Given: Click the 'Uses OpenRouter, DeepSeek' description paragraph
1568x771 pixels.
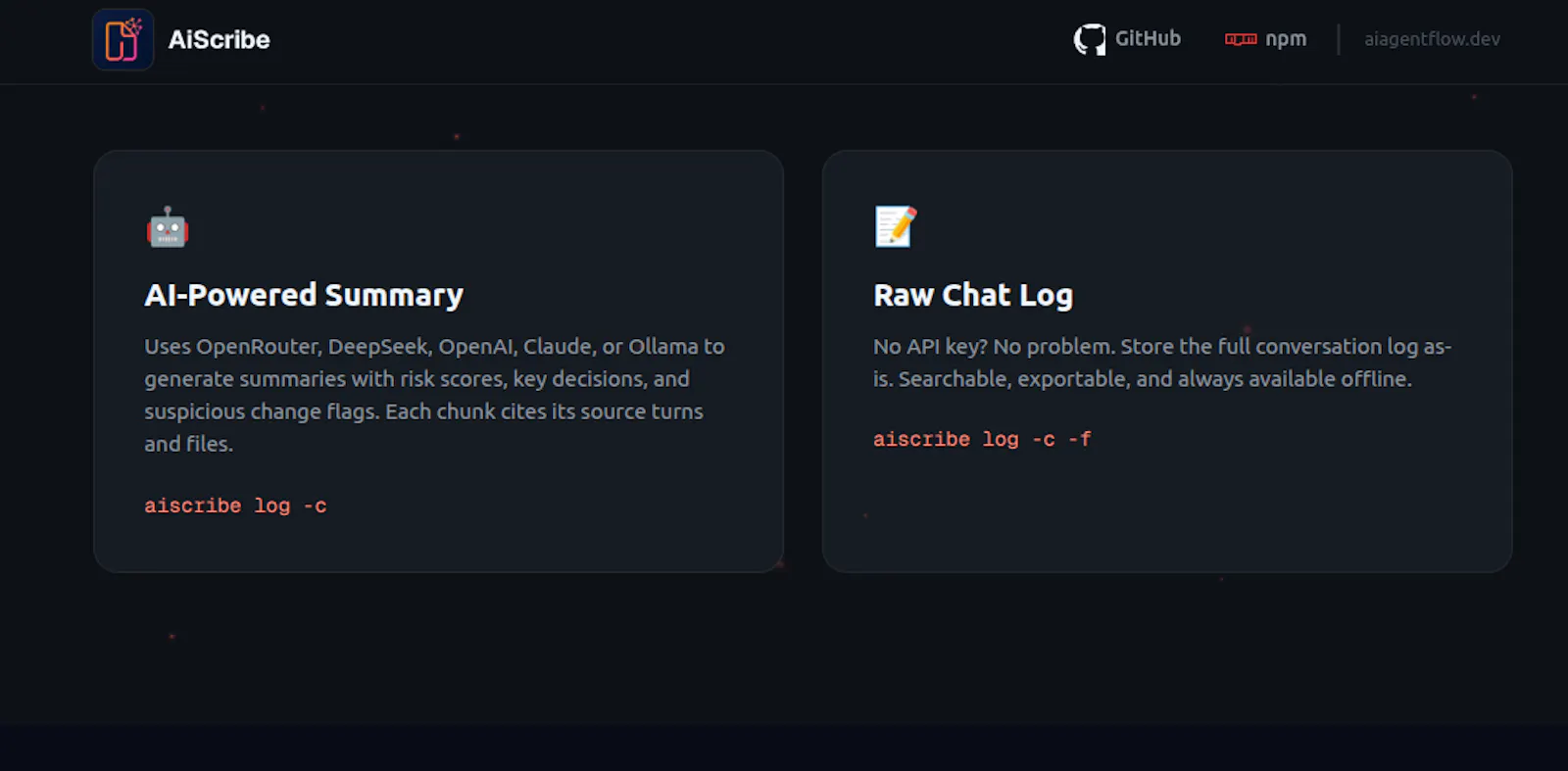Looking at the screenshot, I should tap(436, 395).
